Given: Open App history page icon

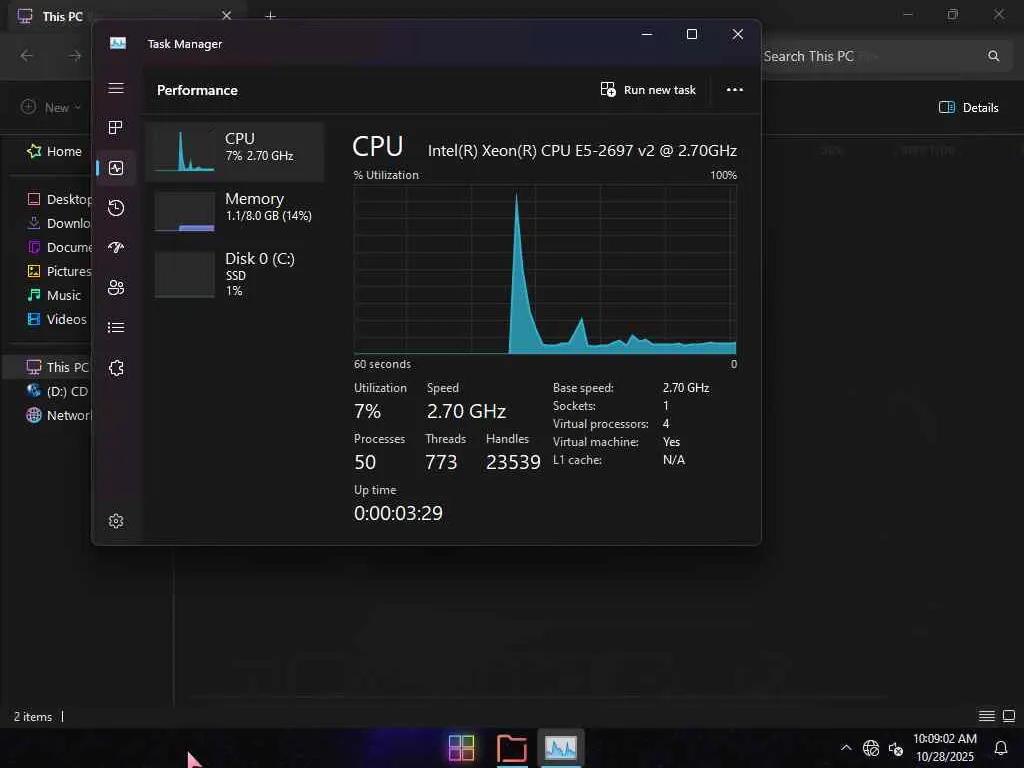Looking at the screenshot, I should point(116,208).
